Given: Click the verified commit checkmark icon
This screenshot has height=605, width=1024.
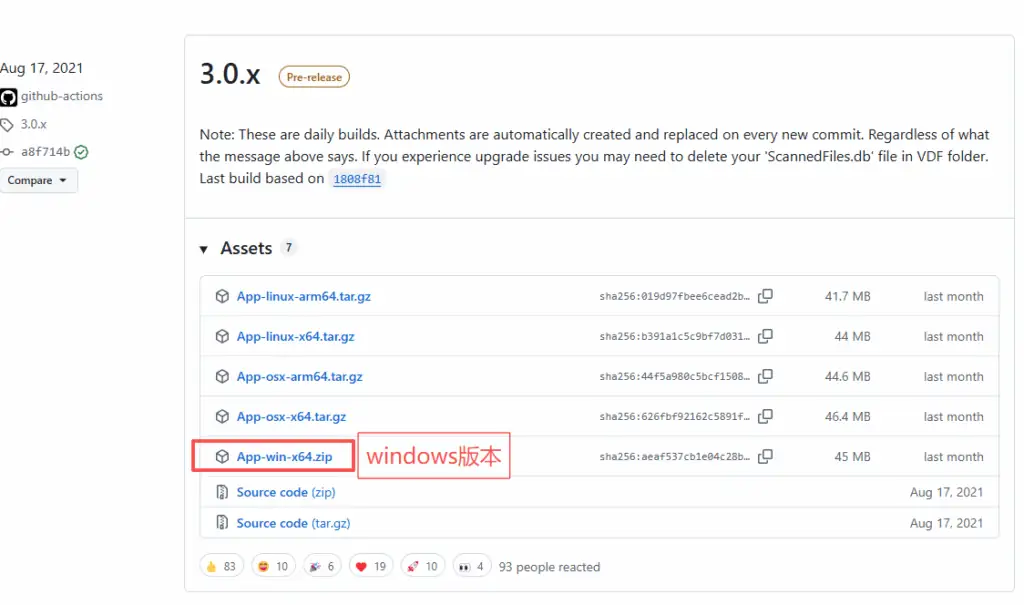Looking at the screenshot, I should point(81,152).
